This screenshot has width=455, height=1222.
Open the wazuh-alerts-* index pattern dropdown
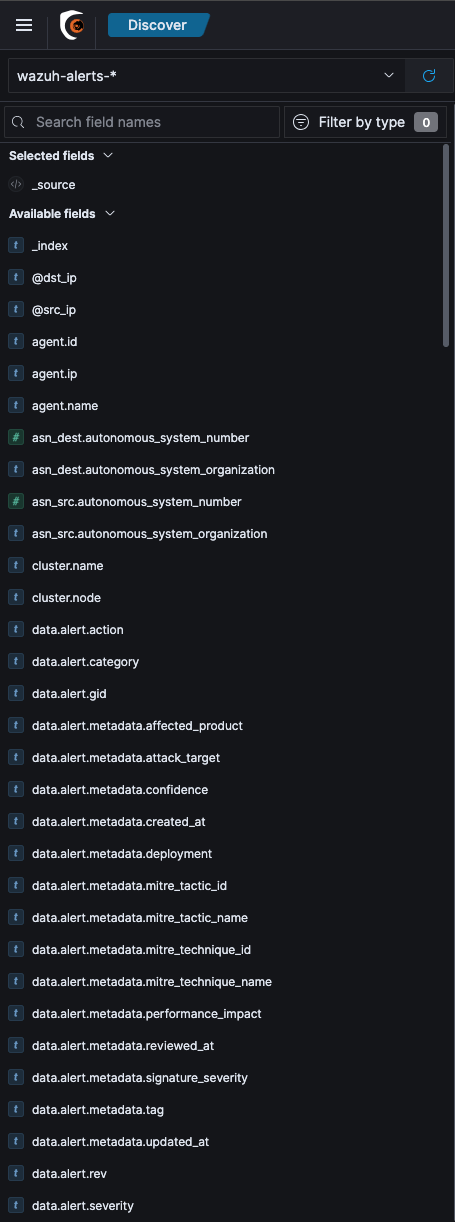[x=205, y=75]
